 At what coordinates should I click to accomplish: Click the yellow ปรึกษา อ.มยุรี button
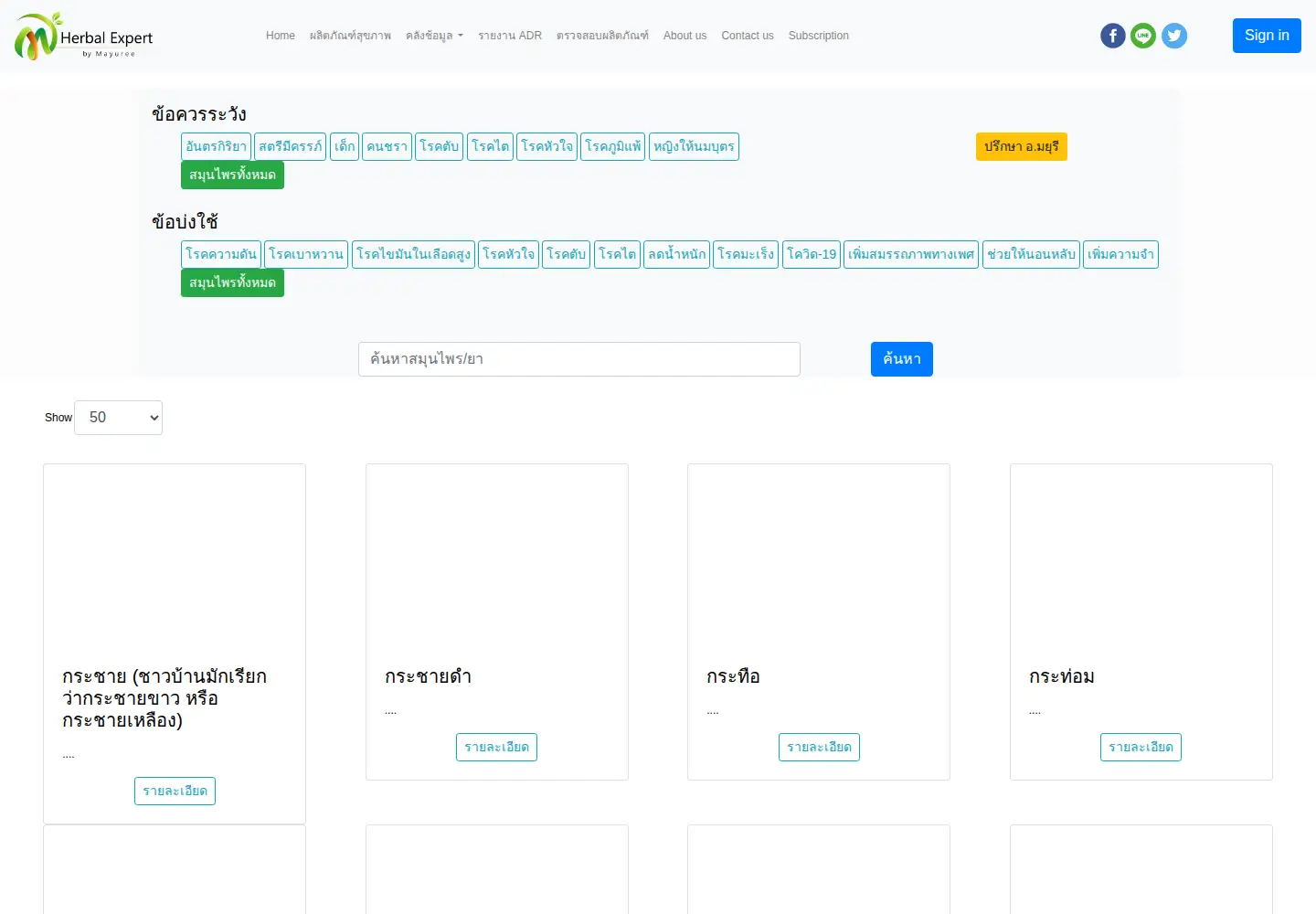pyautogui.click(x=1022, y=146)
